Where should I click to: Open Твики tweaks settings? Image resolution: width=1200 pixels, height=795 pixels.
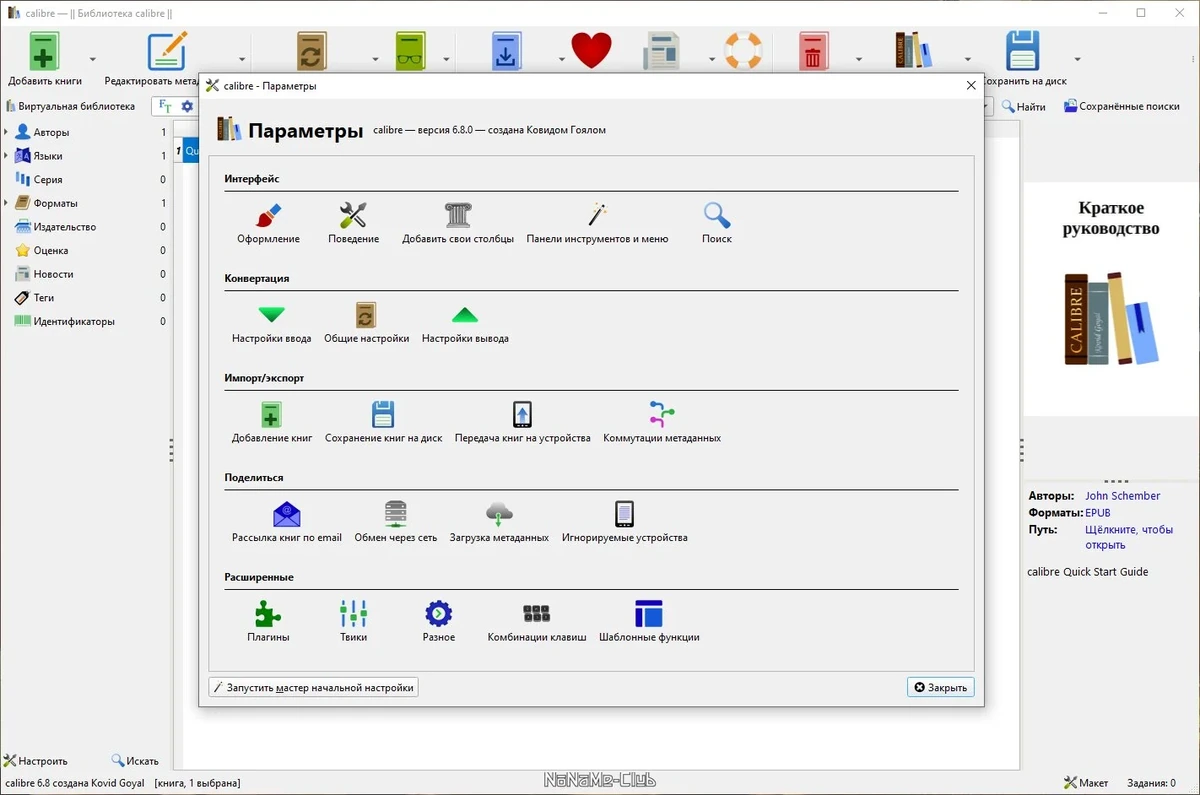tap(353, 621)
